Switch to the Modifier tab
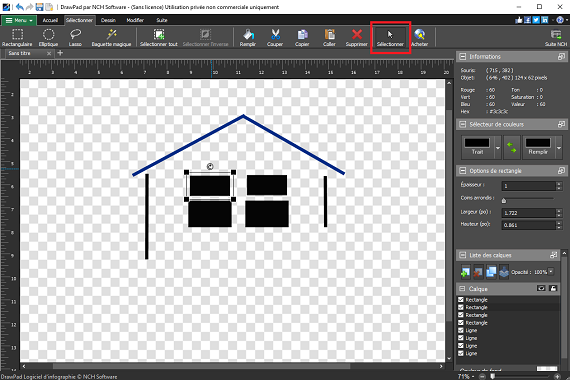This screenshot has width=570, height=380. [135, 20]
